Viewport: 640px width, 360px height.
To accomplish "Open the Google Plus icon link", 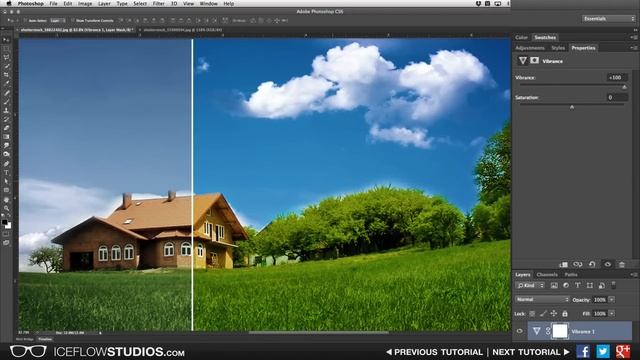I will (623, 351).
